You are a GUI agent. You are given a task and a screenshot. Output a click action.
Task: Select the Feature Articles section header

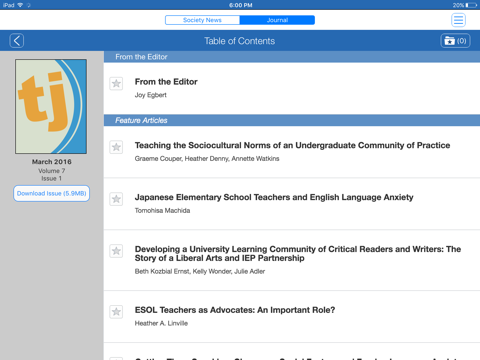pyautogui.click(x=292, y=120)
